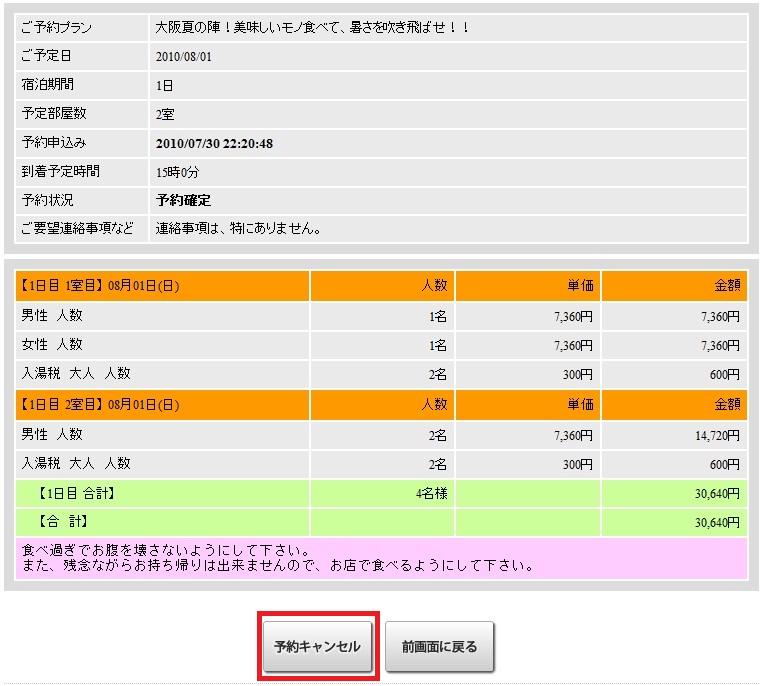Click the scheduled date value 2010/08/01
The width and height of the screenshot is (766, 686).
tap(184, 57)
